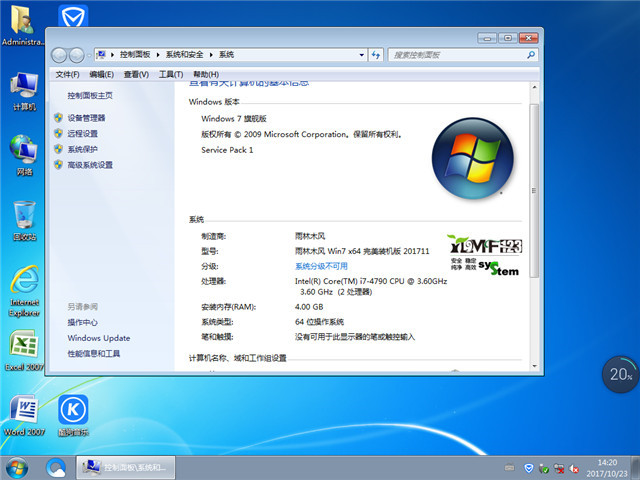Click shield icon beside 设备管理器

click(58, 118)
